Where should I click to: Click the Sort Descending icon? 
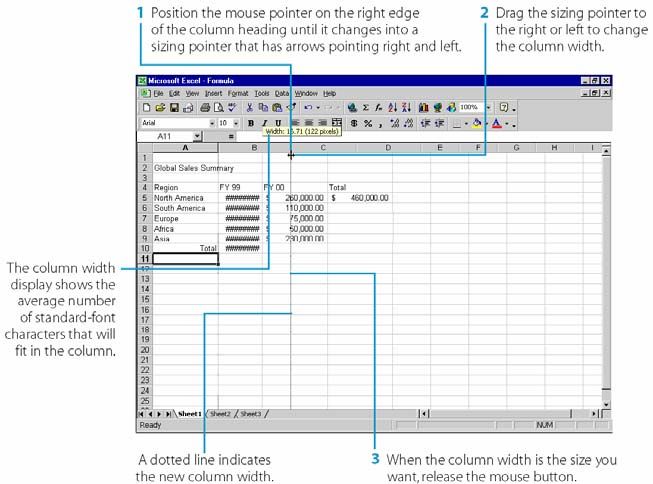coord(406,108)
